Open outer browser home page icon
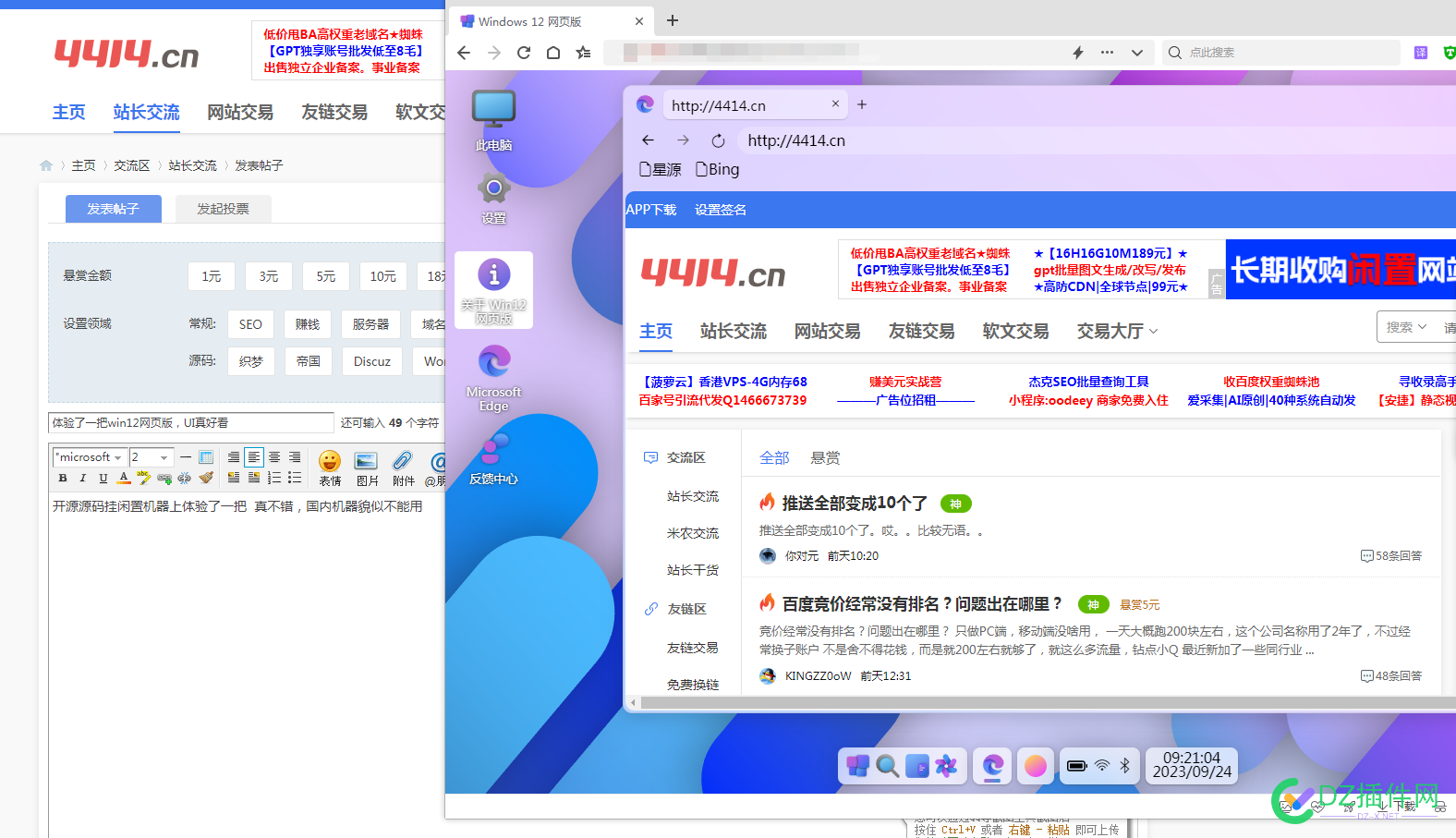This screenshot has height=838, width=1456. coord(553,53)
